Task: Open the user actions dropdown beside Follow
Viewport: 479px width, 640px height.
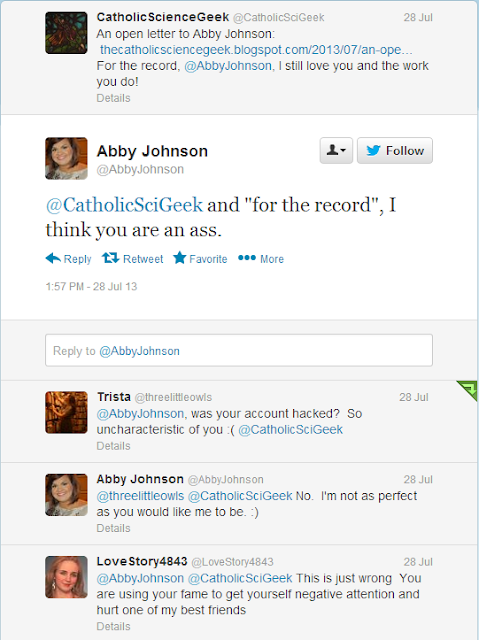Action: (336, 151)
